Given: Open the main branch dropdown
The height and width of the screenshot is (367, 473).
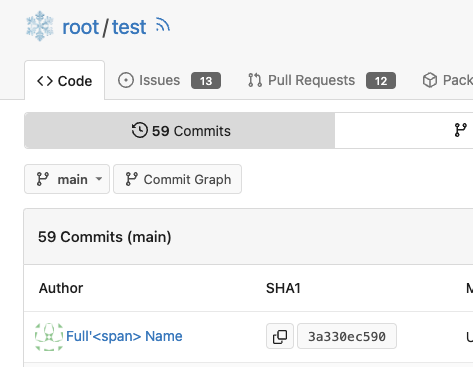Looking at the screenshot, I should coord(67,179).
